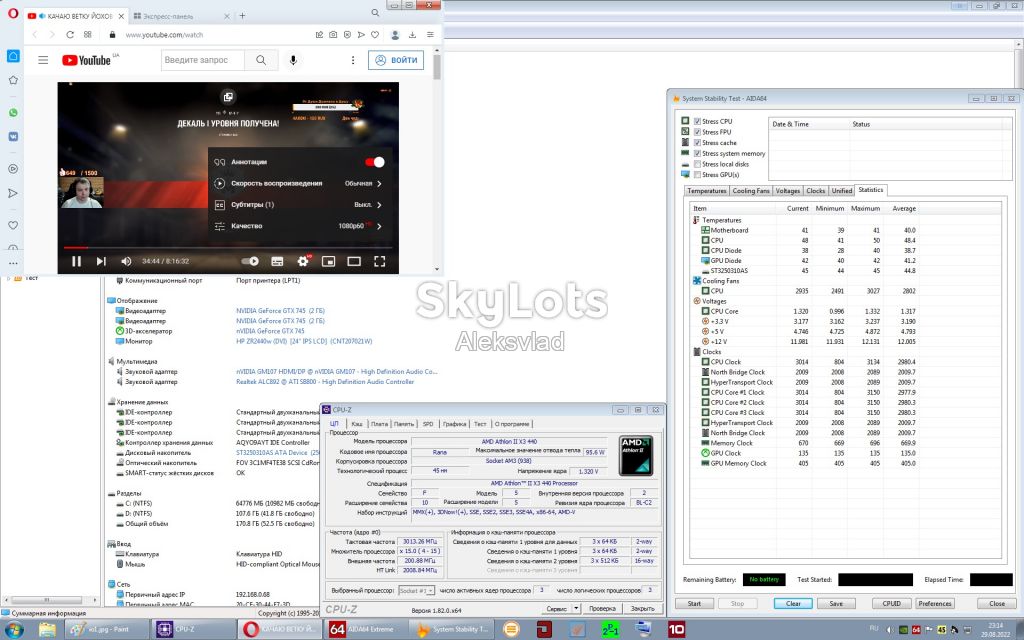1024x640 pixels.
Task: Uncheck the Stress FPU checkbox
Action: [x=697, y=132]
